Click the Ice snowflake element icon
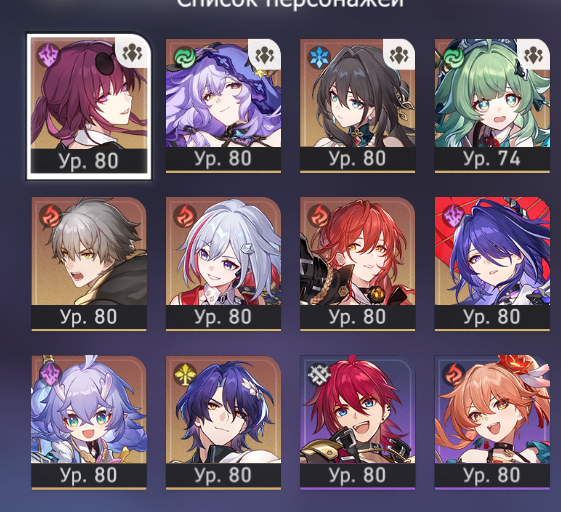 pyautogui.click(x=318, y=57)
